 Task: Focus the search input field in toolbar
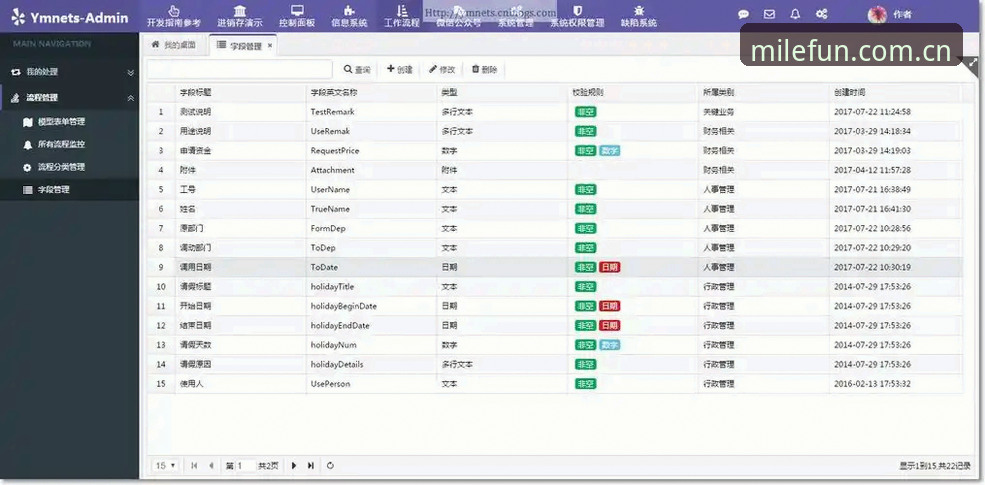click(239, 70)
